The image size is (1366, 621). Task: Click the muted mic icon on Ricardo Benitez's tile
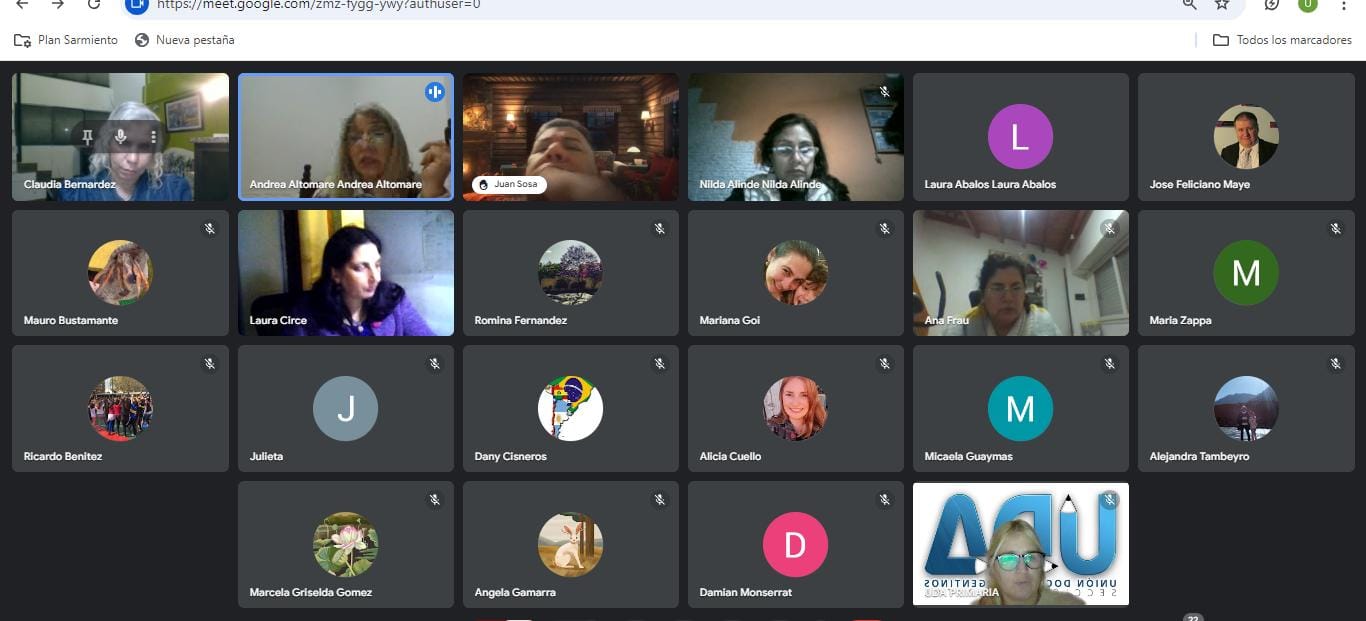coord(209,364)
